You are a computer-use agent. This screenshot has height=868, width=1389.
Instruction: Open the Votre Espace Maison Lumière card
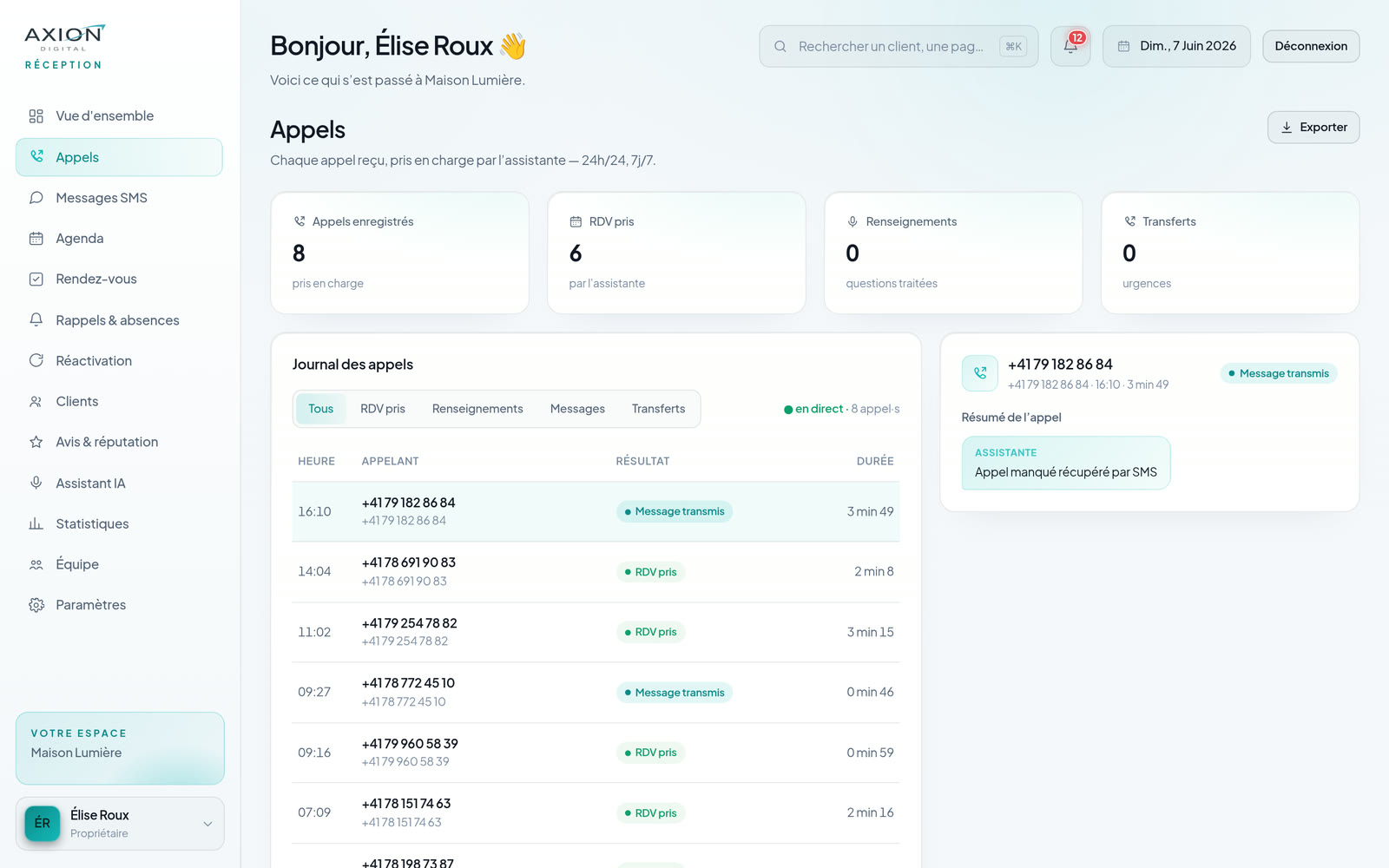coord(120,748)
